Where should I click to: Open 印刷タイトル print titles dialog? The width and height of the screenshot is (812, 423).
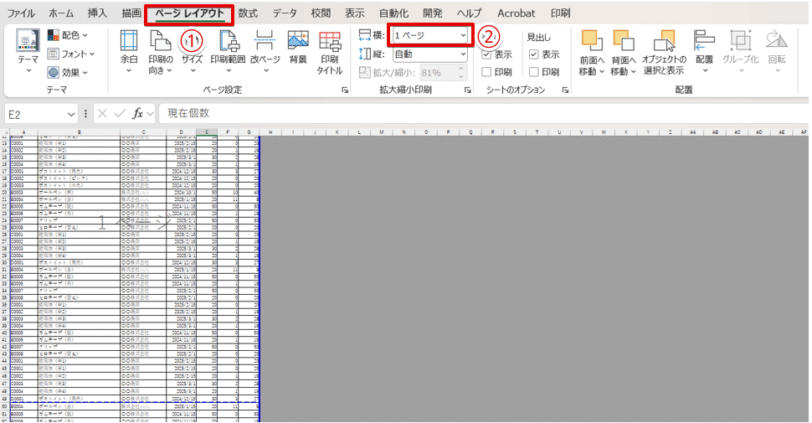(x=330, y=52)
